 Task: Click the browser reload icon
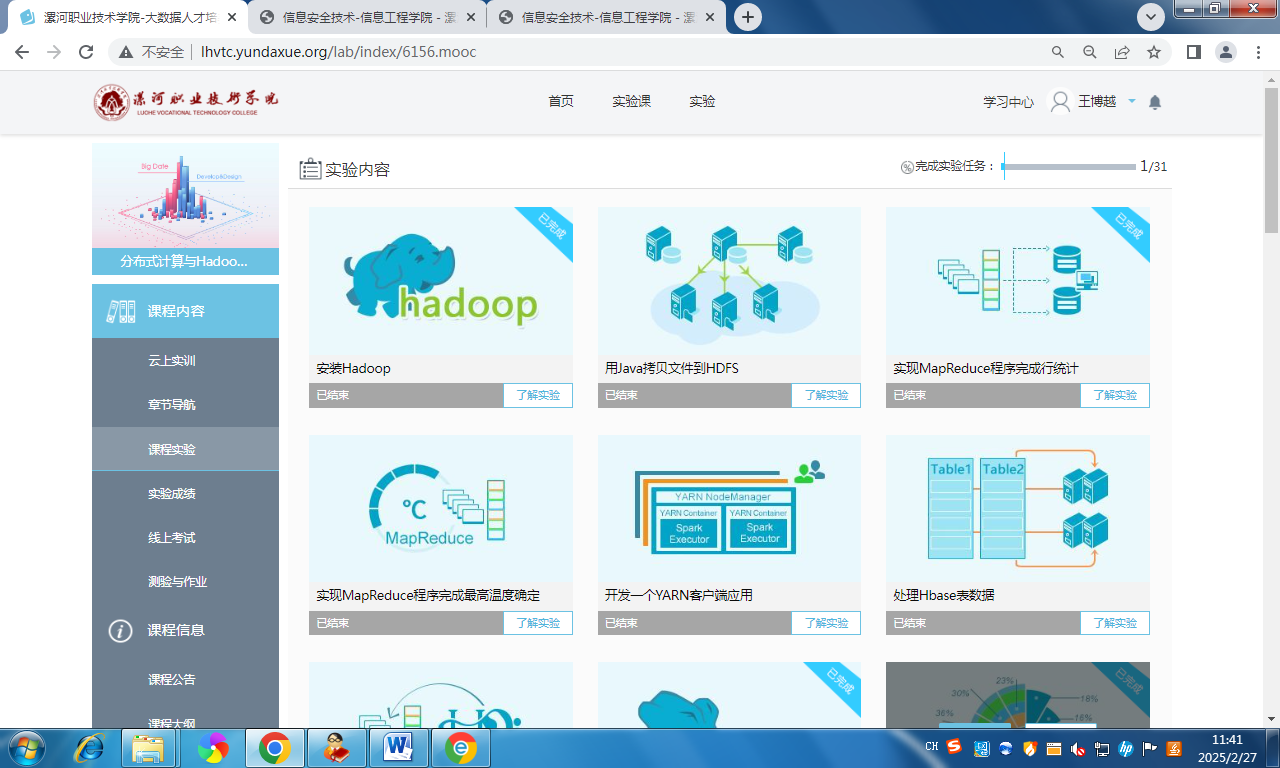pyautogui.click(x=86, y=52)
